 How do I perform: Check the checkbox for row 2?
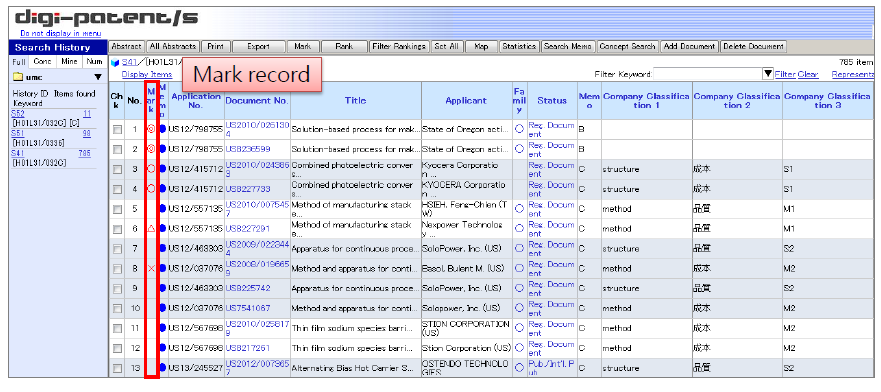(117, 149)
